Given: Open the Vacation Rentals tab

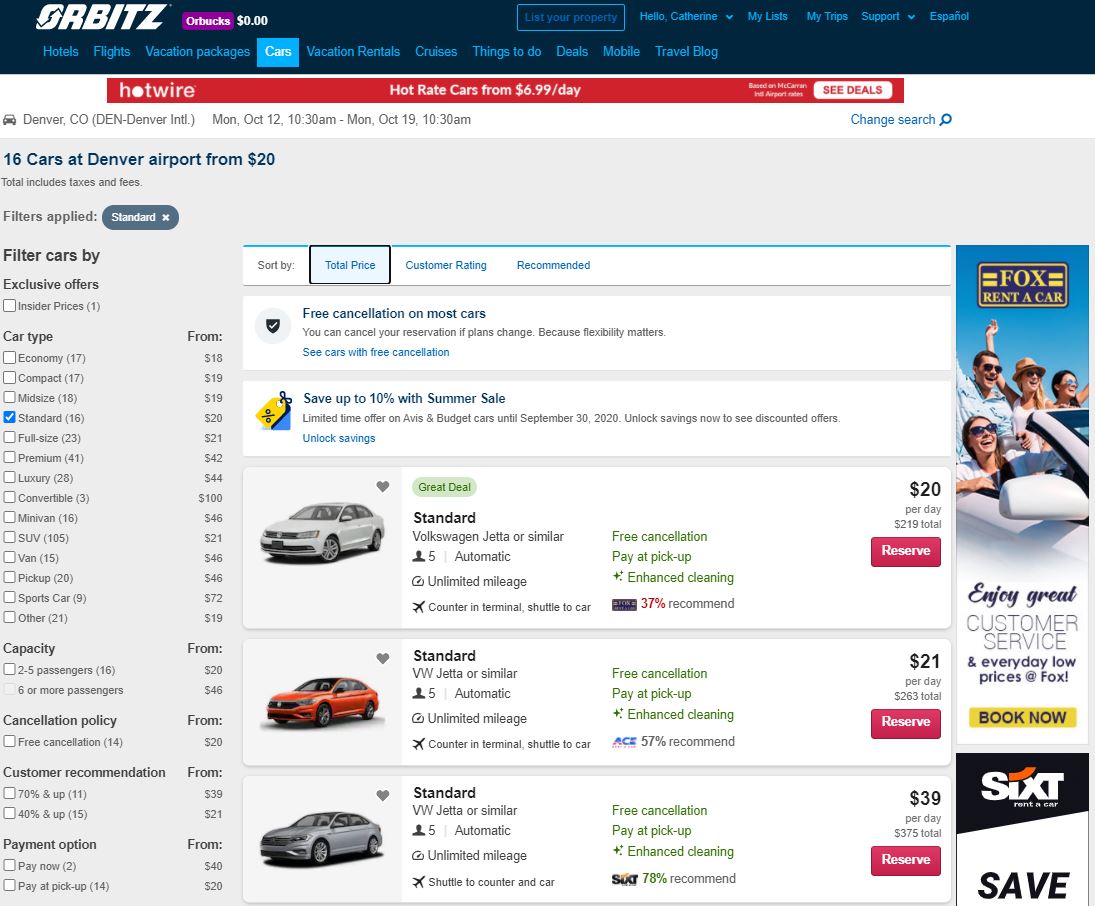Looking at the screenshot, I should click(x=353, y=52).
